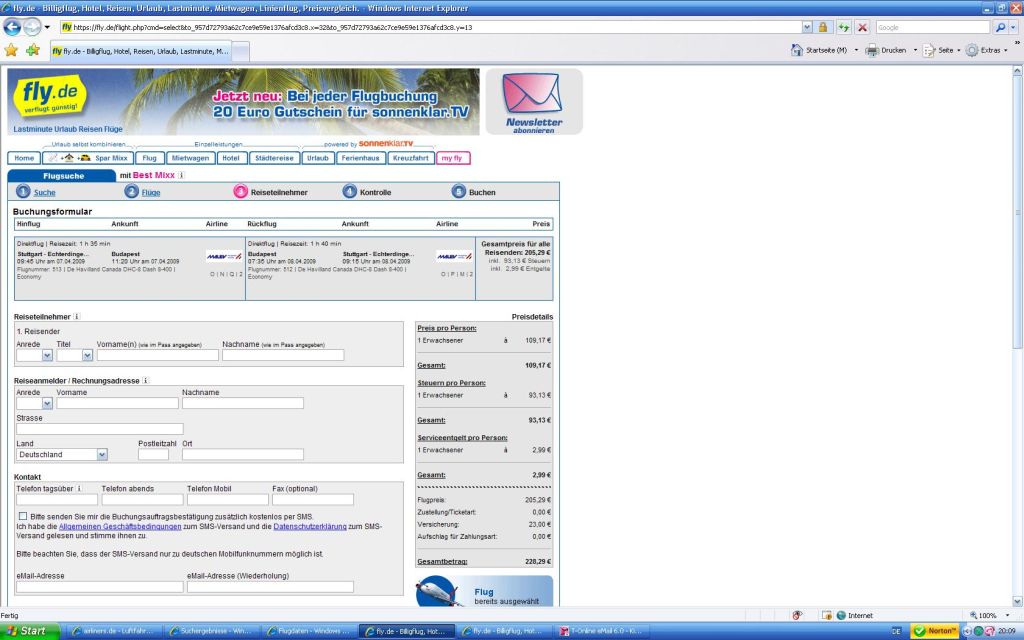Click the security padlock icon in address bar

(x=823, y=27)
